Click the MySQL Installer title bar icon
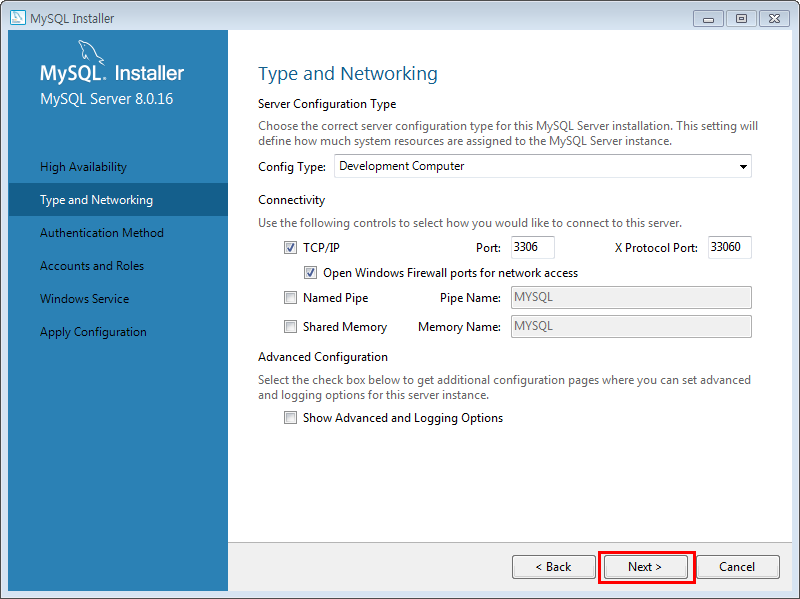The height and width of the screenshot is (599, 800). (17, 18)
